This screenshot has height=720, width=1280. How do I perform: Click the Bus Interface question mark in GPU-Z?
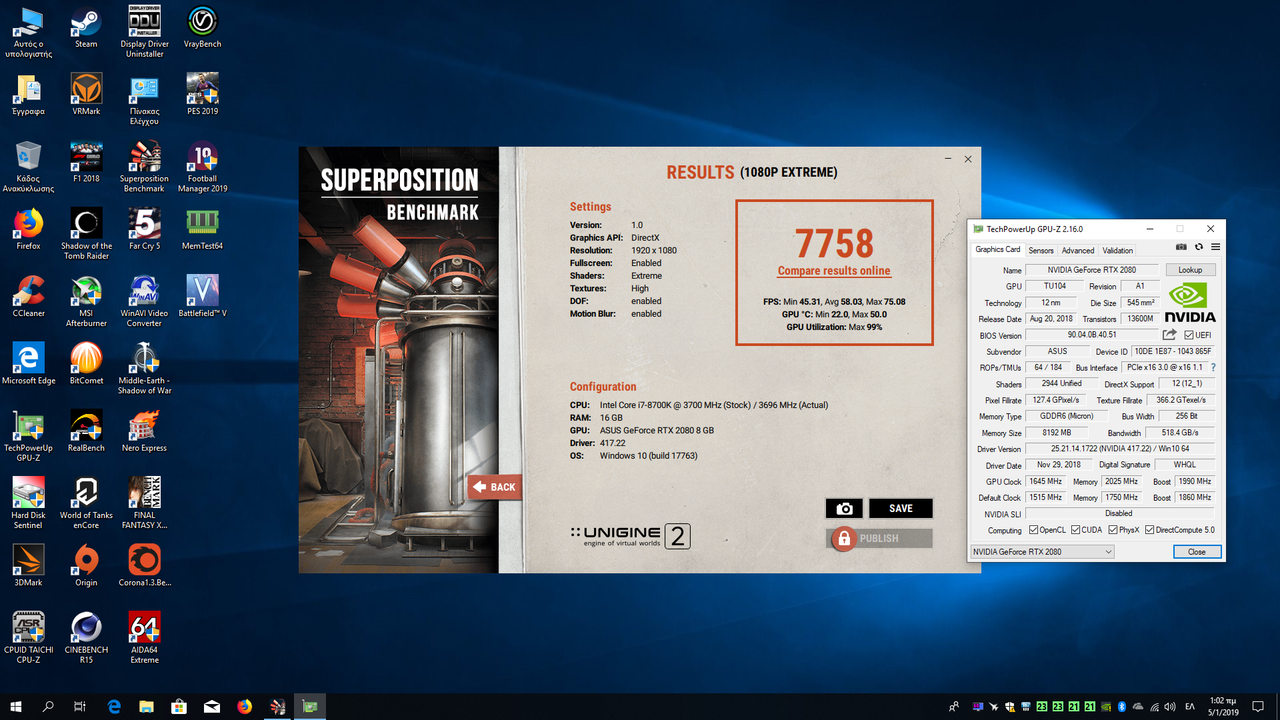click(x=1213, y=367)
